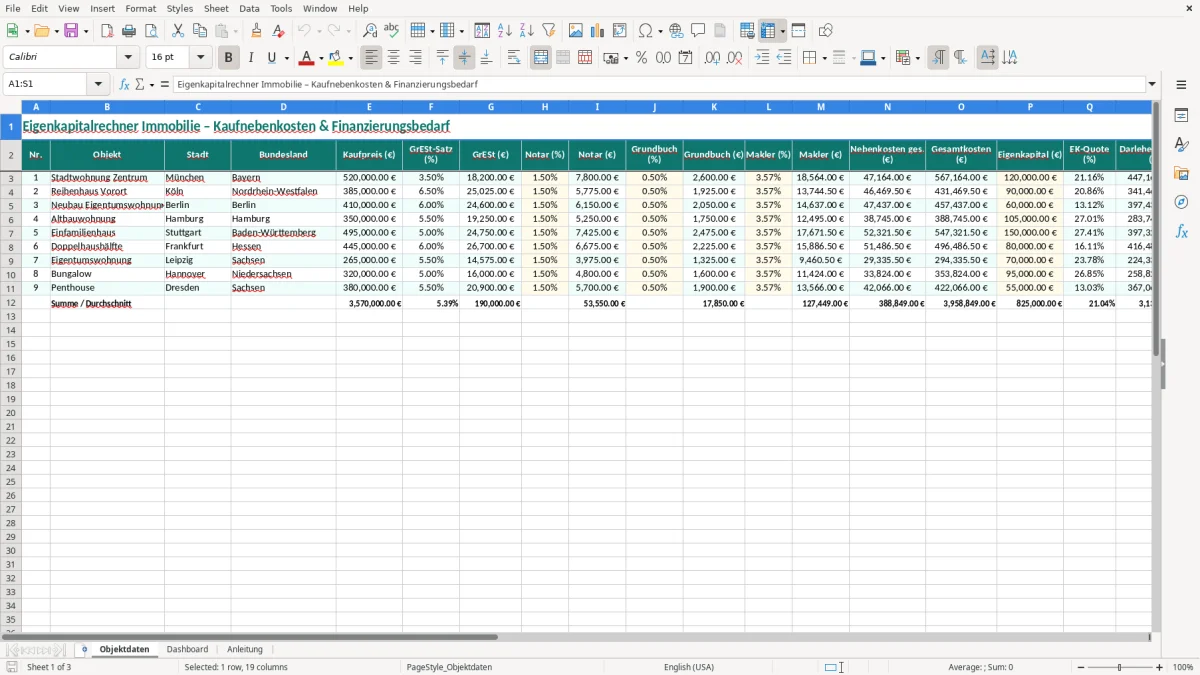Open the Data menu
Viewport: 1200px width, 675px height.
click(x=250, y=8)
